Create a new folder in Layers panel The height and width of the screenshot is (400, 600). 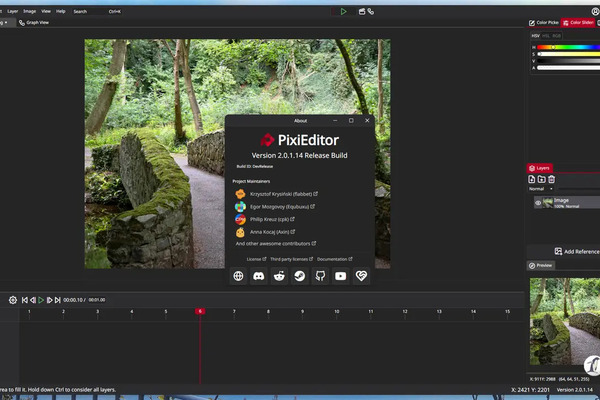tap(541, 179)
